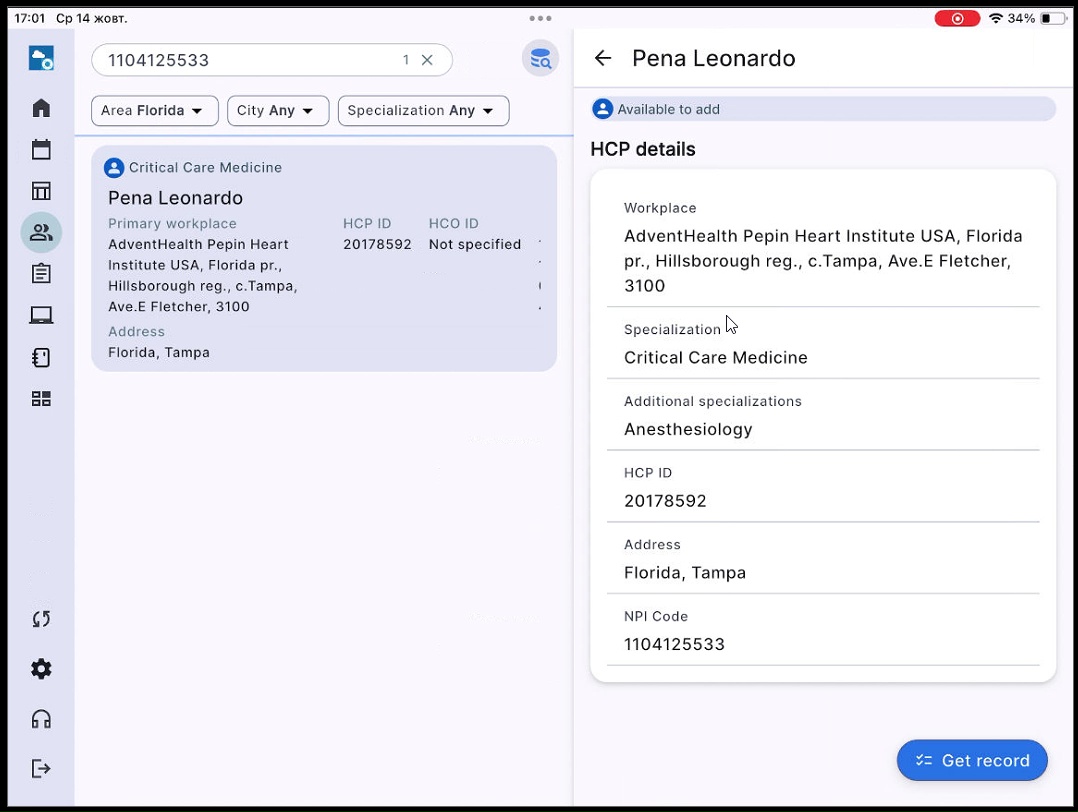
Task: Open the home icon in sidebar
Action: [41, 108]
